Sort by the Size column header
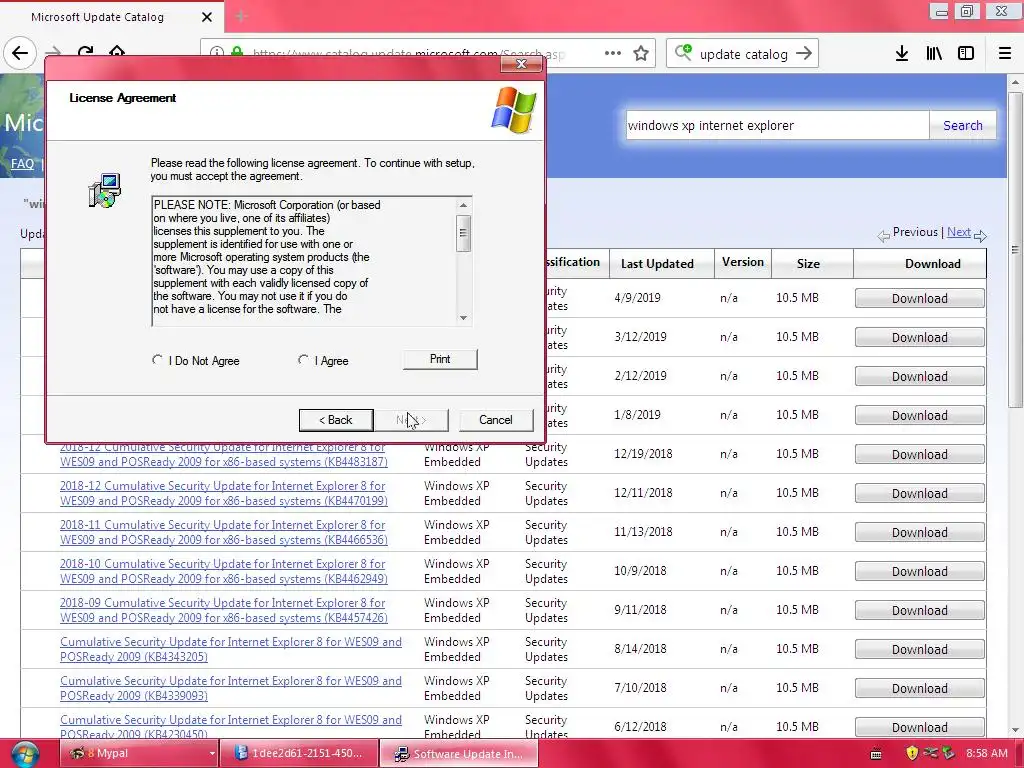Image resolution: width=1024 pixels, height=768 pixels. pos(808,264)
